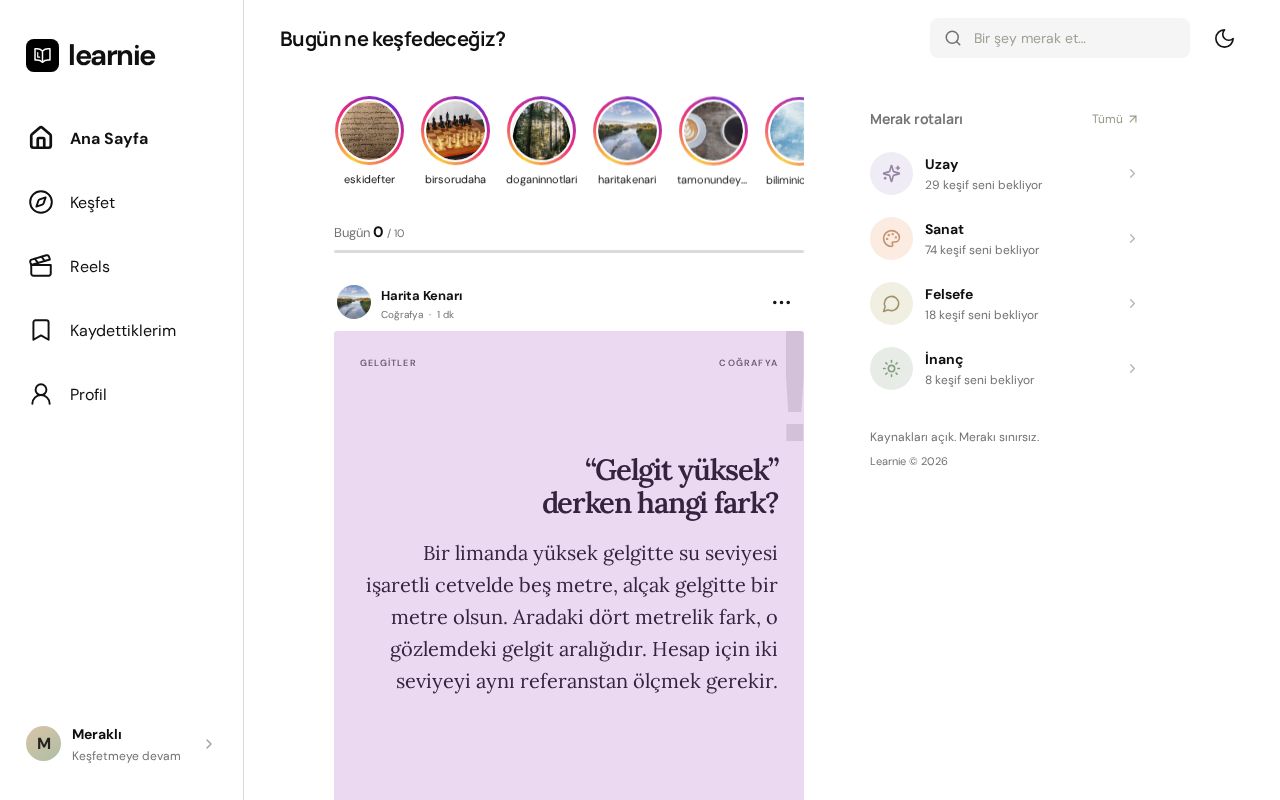Click the search magnifier icon
This screenshot has height=800, width=1280.
(953, 38)
